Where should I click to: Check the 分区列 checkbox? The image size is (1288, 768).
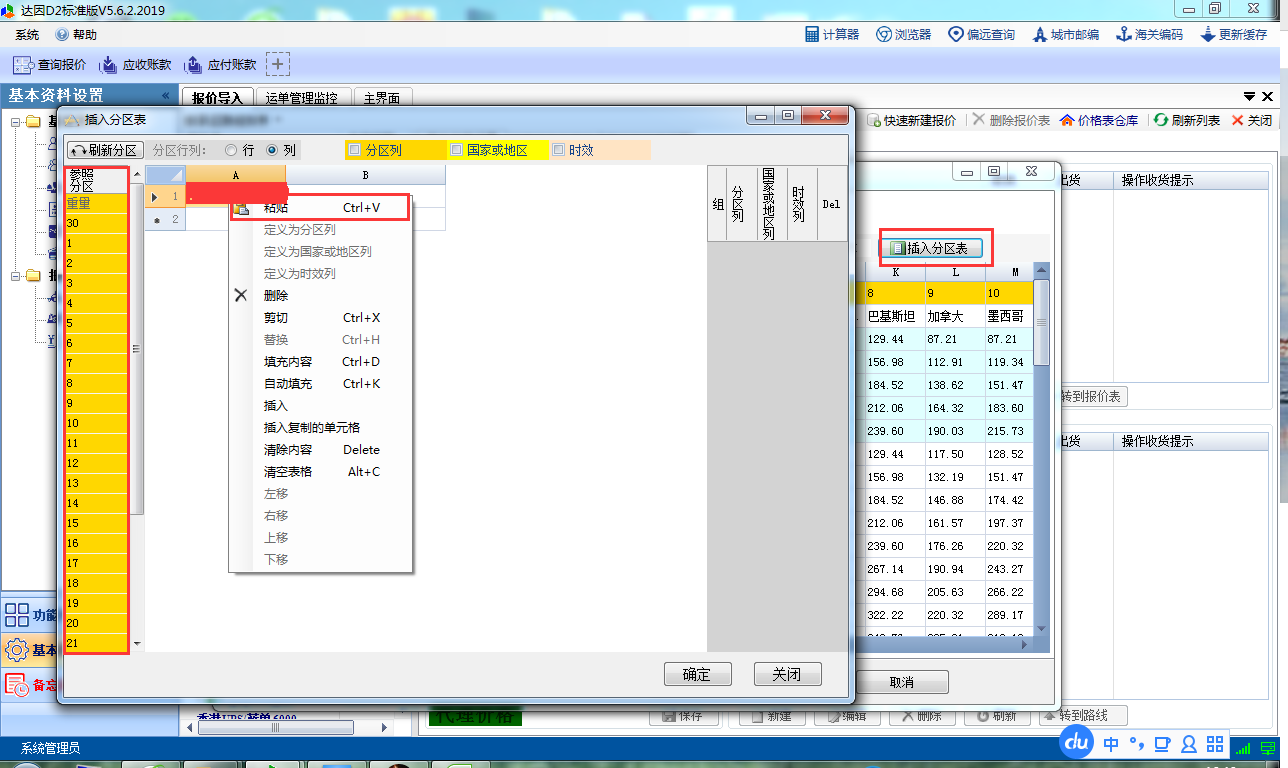coord(355,150)
